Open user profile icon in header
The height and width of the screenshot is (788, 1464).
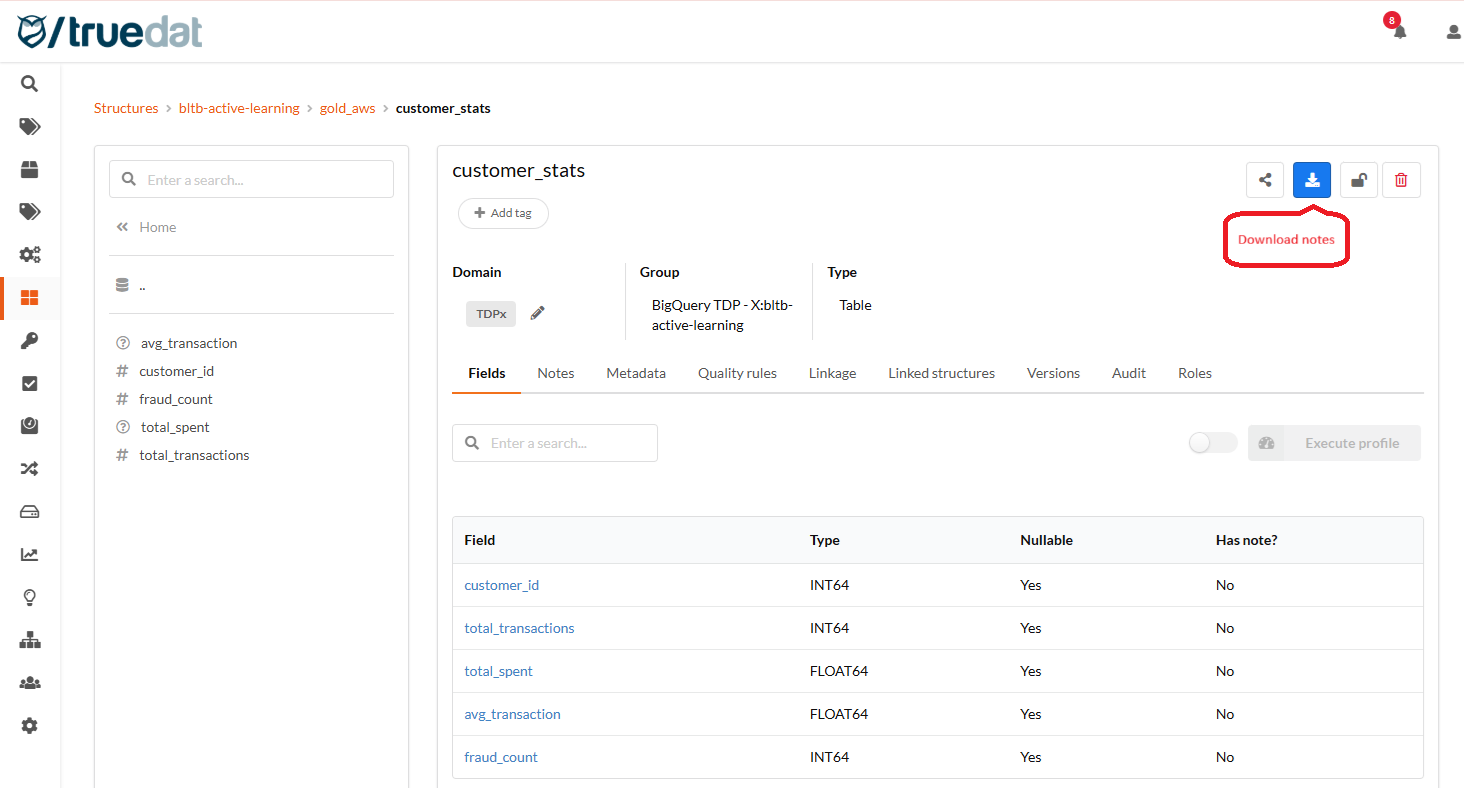(1453, 32)
